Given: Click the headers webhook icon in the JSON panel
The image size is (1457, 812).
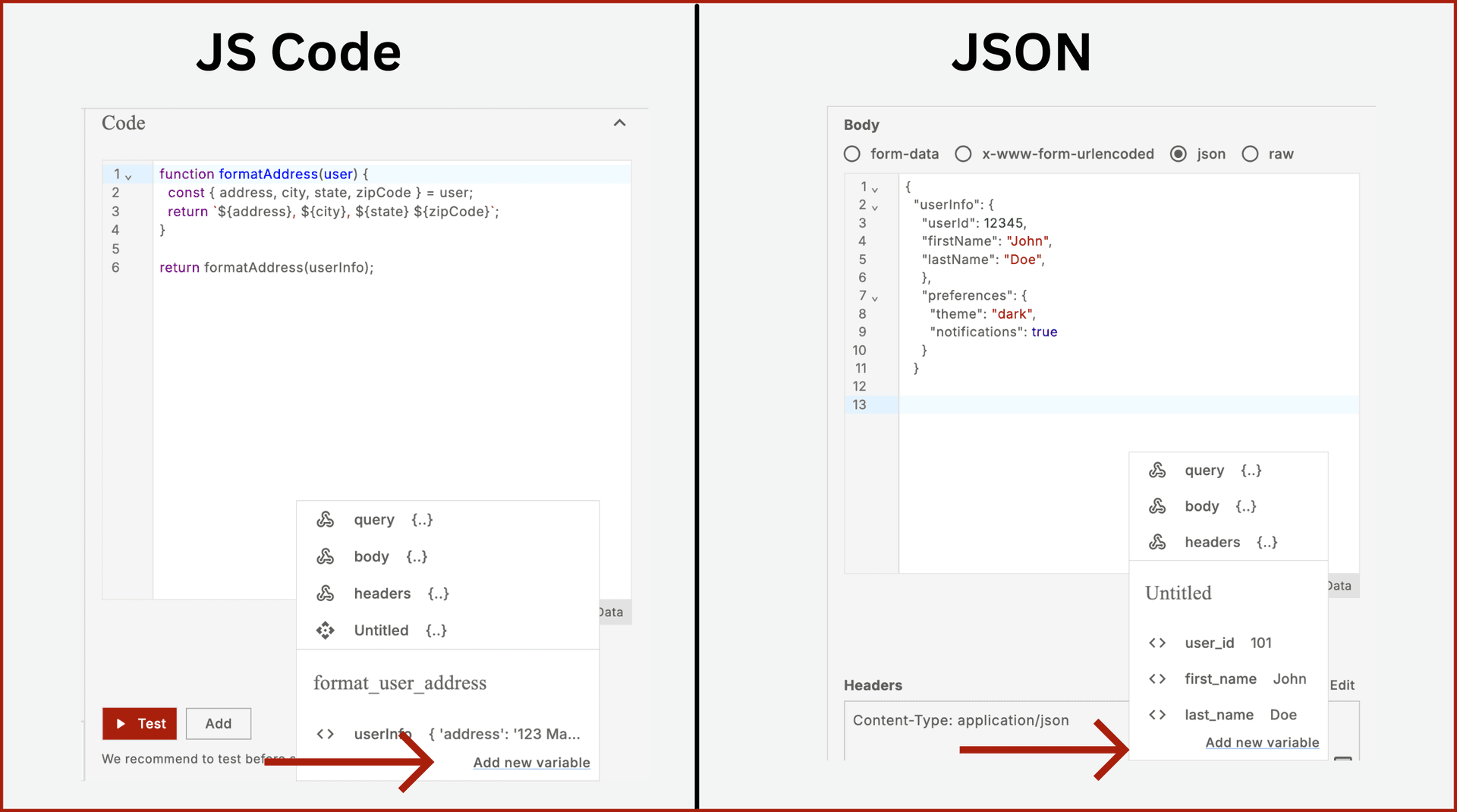Looking at the screenshot, I should (1158, 542).
